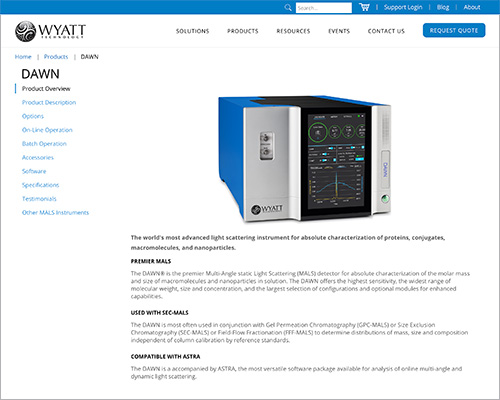Open Accessories sidebar link
The width and height of the screenshot is (500, 400).
pos(38,157)
